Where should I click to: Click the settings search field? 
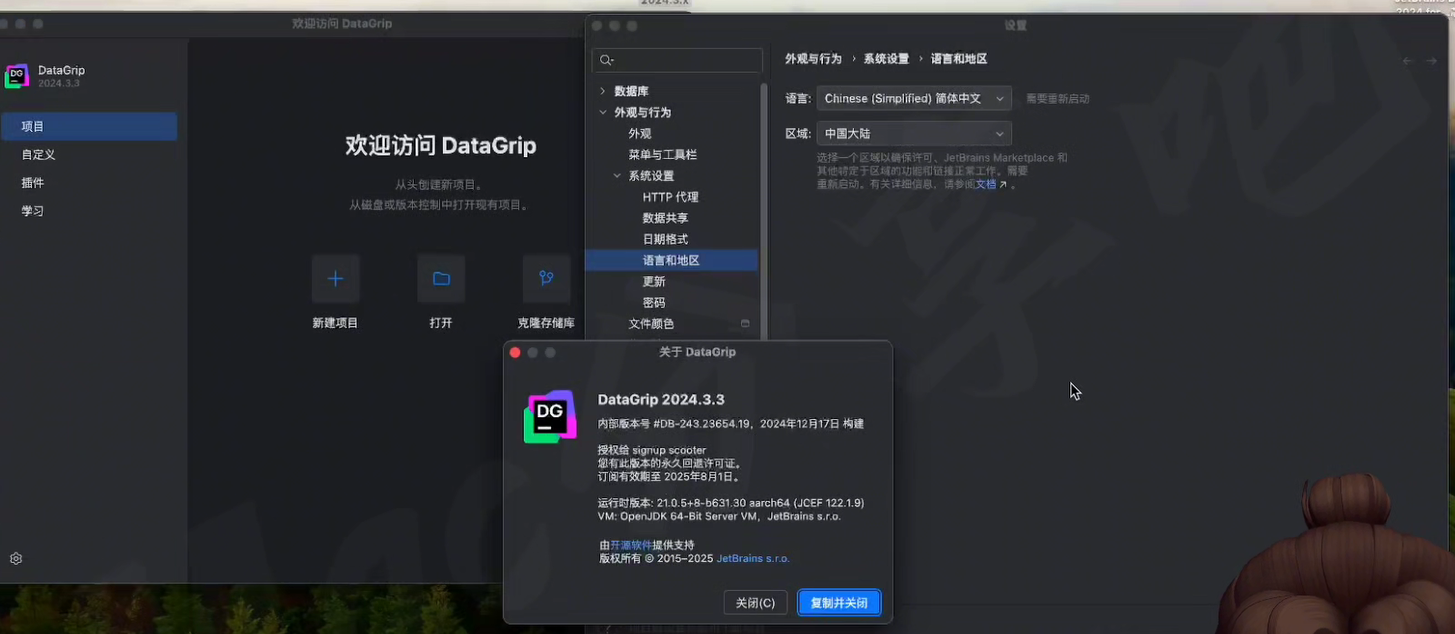677,60
